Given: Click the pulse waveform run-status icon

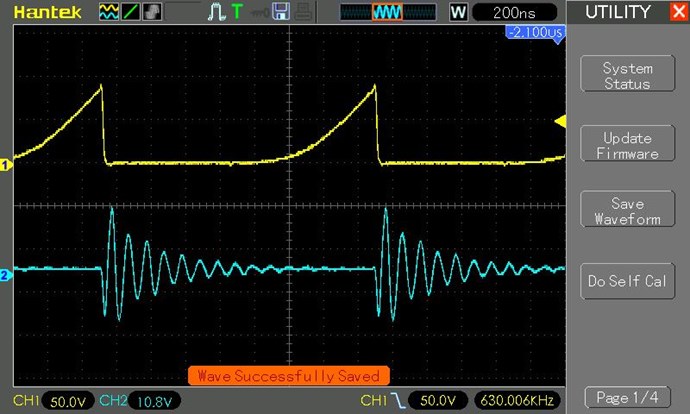Looking at the screenshot, I should tap(216, 12).
